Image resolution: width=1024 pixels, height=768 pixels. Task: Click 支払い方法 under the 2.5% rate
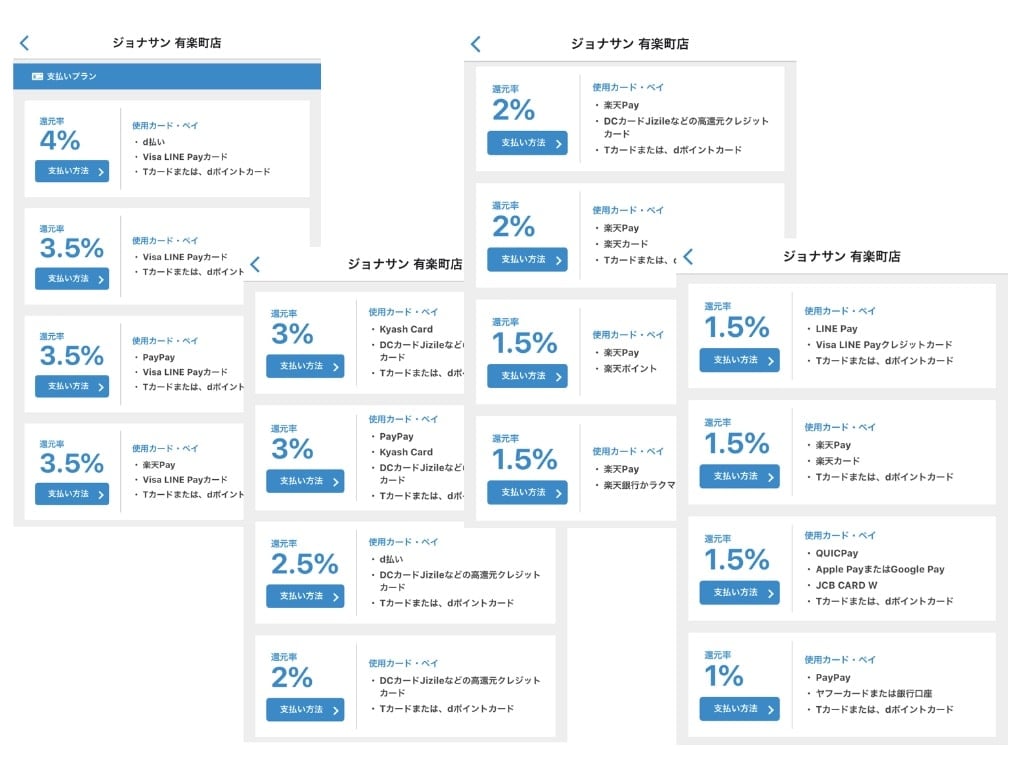coord(305,596)
